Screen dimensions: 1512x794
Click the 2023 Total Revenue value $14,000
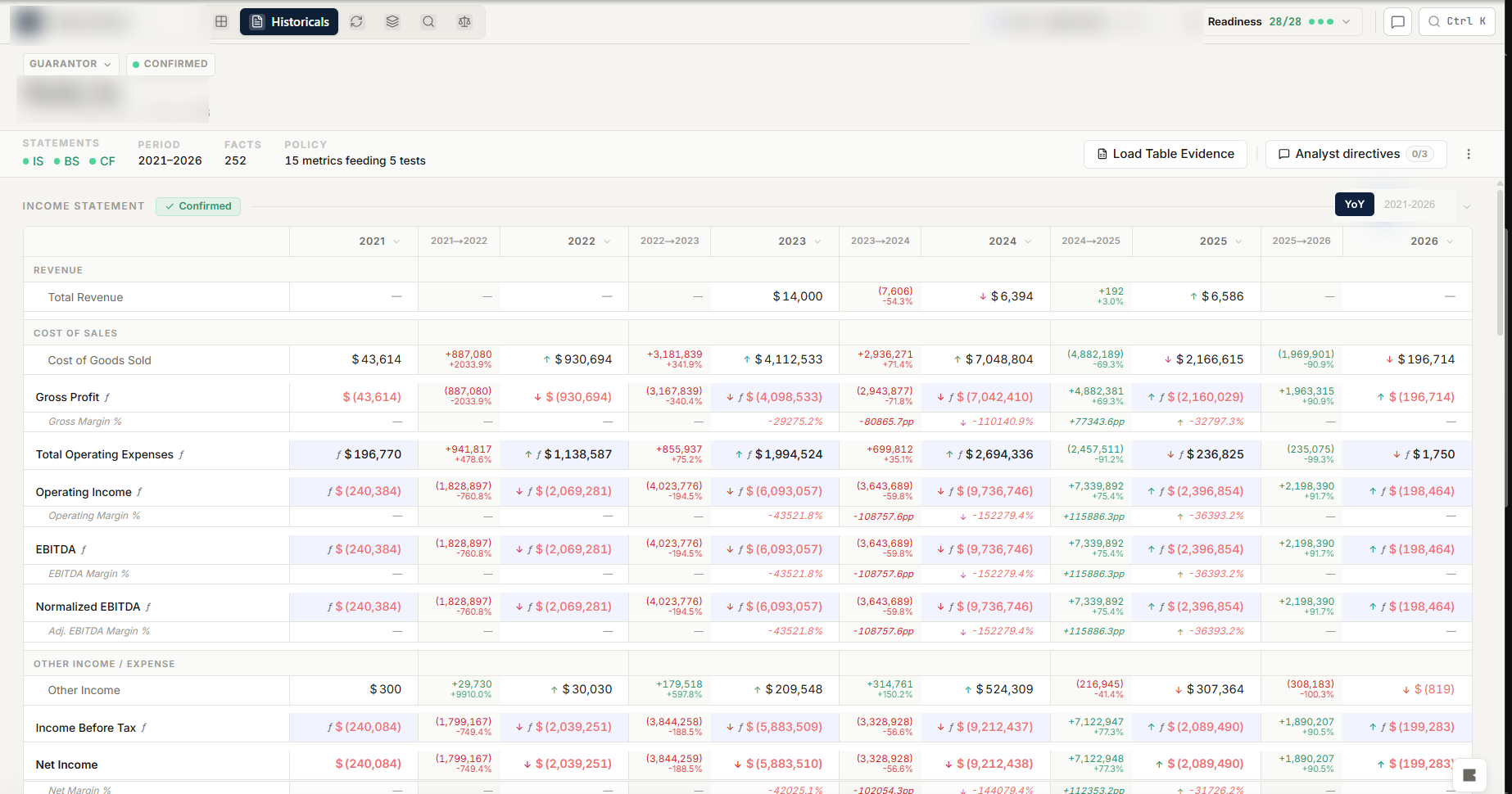(798, 296)
